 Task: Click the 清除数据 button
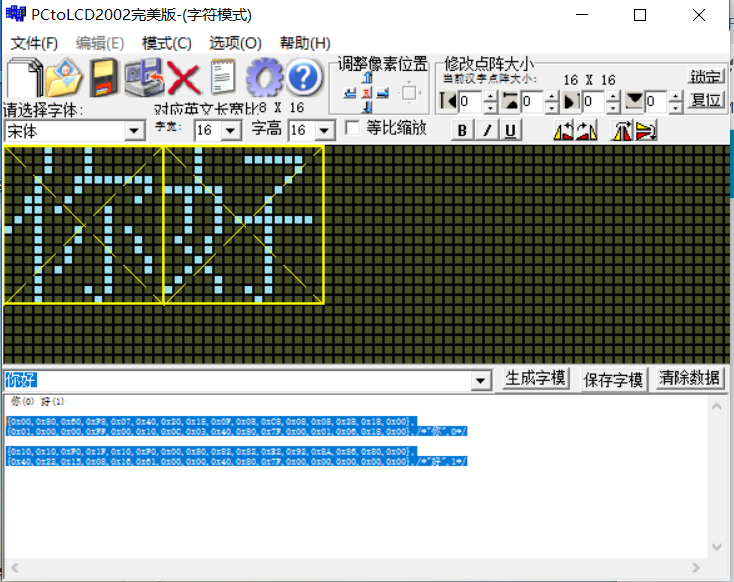pos(689,377)
